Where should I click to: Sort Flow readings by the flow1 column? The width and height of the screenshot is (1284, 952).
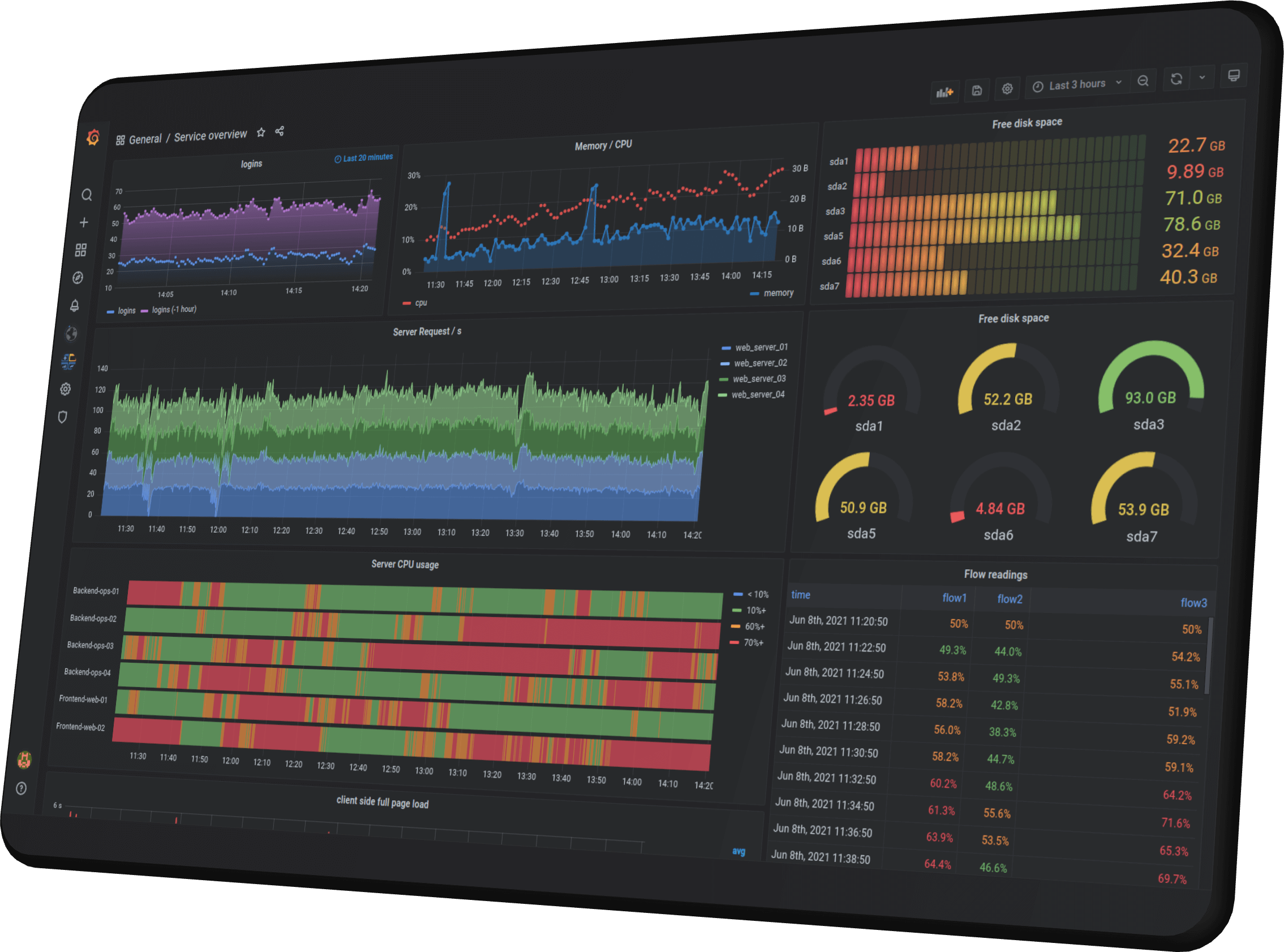click(x=955, y=598)
